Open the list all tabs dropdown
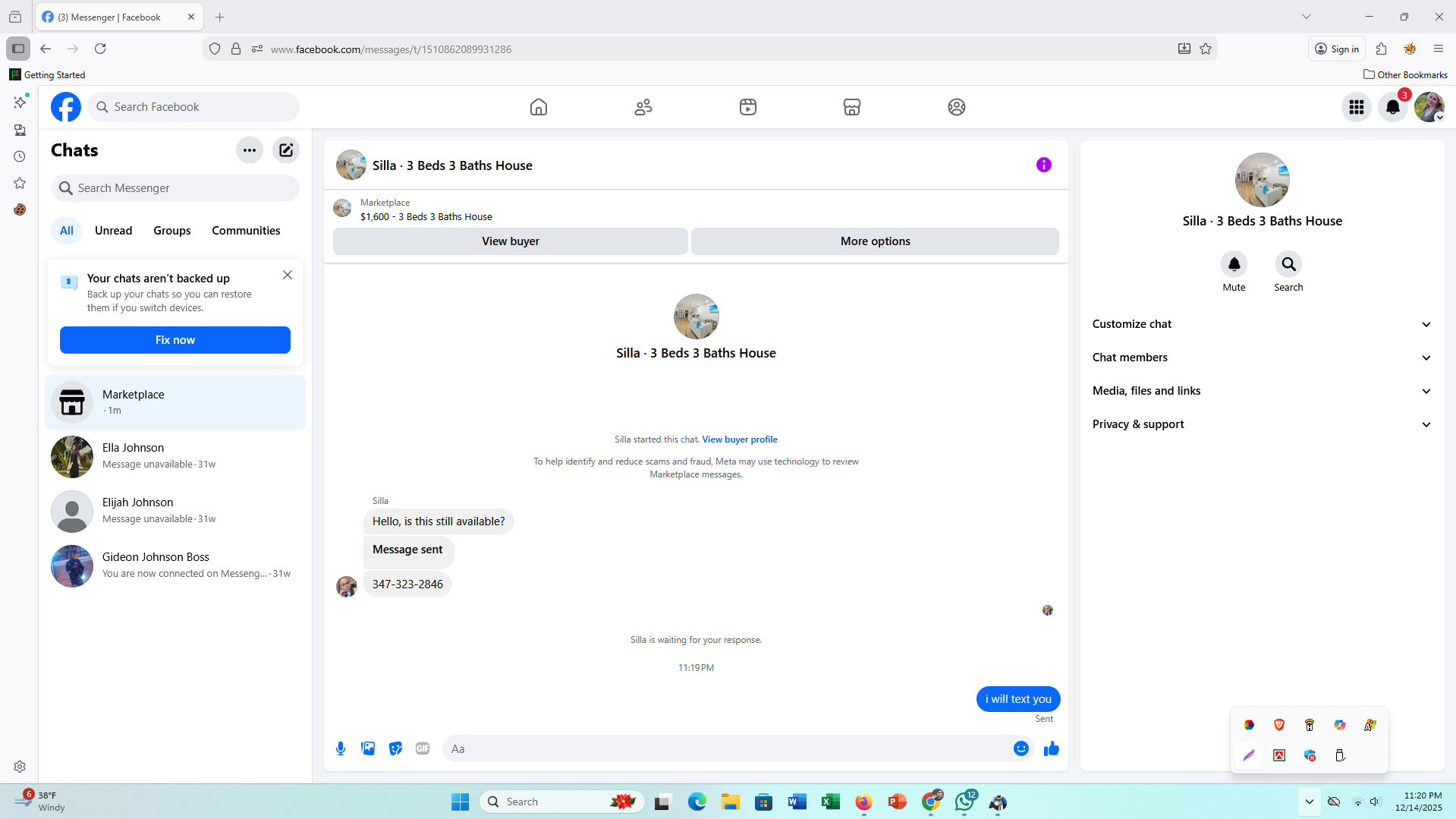Screen dimensions: 1456x819 coord(1306,17)
